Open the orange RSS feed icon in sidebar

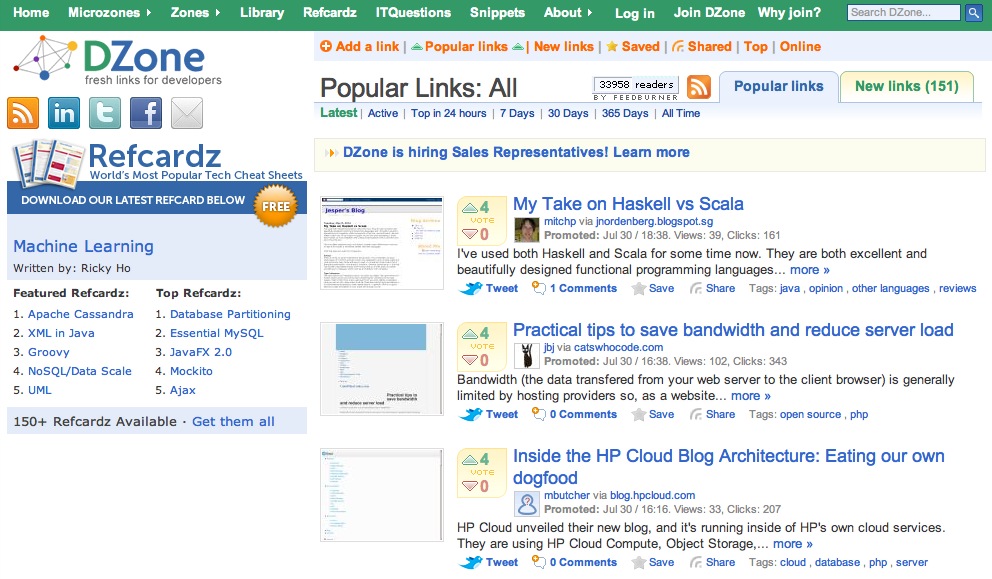23,113
